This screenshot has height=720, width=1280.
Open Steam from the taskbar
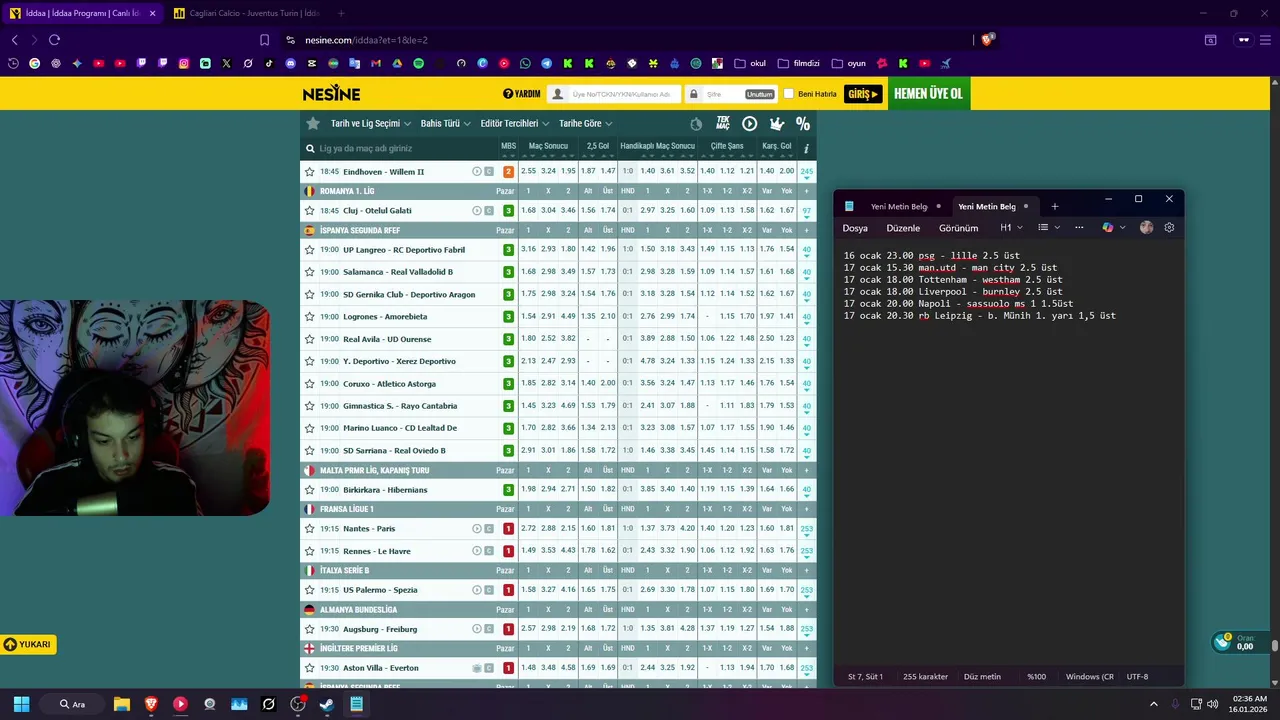327,704
